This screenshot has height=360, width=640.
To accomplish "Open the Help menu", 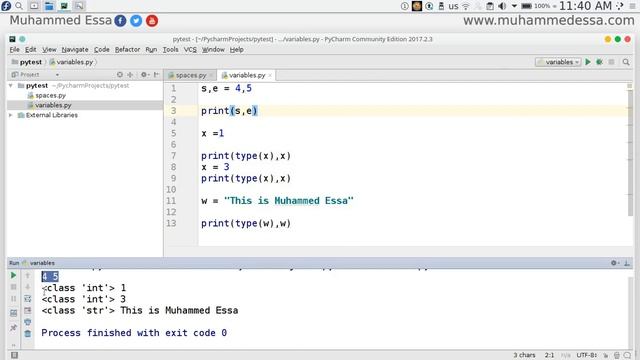I will pyautogui.click(x=236, y=49).
